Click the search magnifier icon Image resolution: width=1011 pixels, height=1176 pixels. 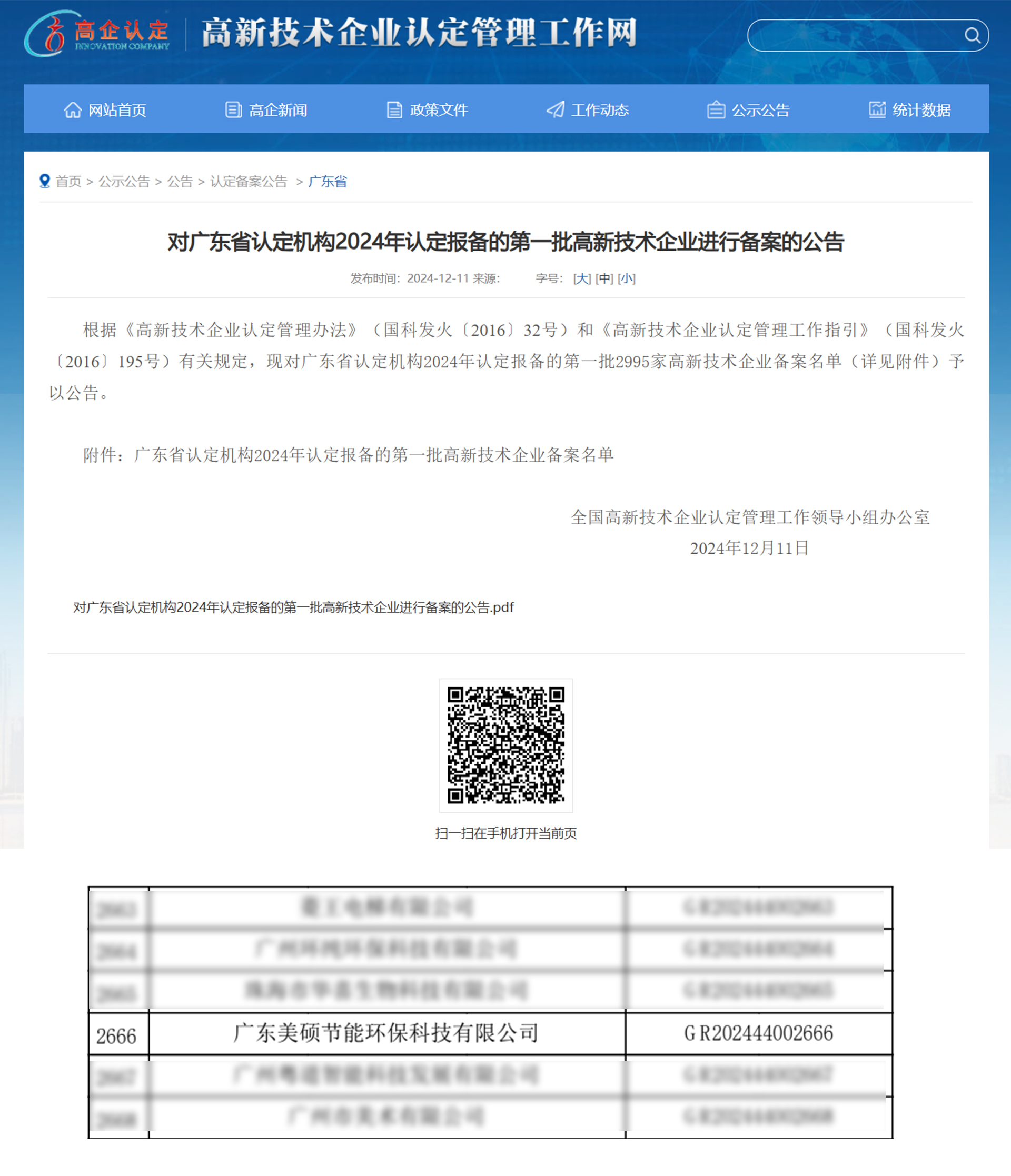tap(973, 36)
